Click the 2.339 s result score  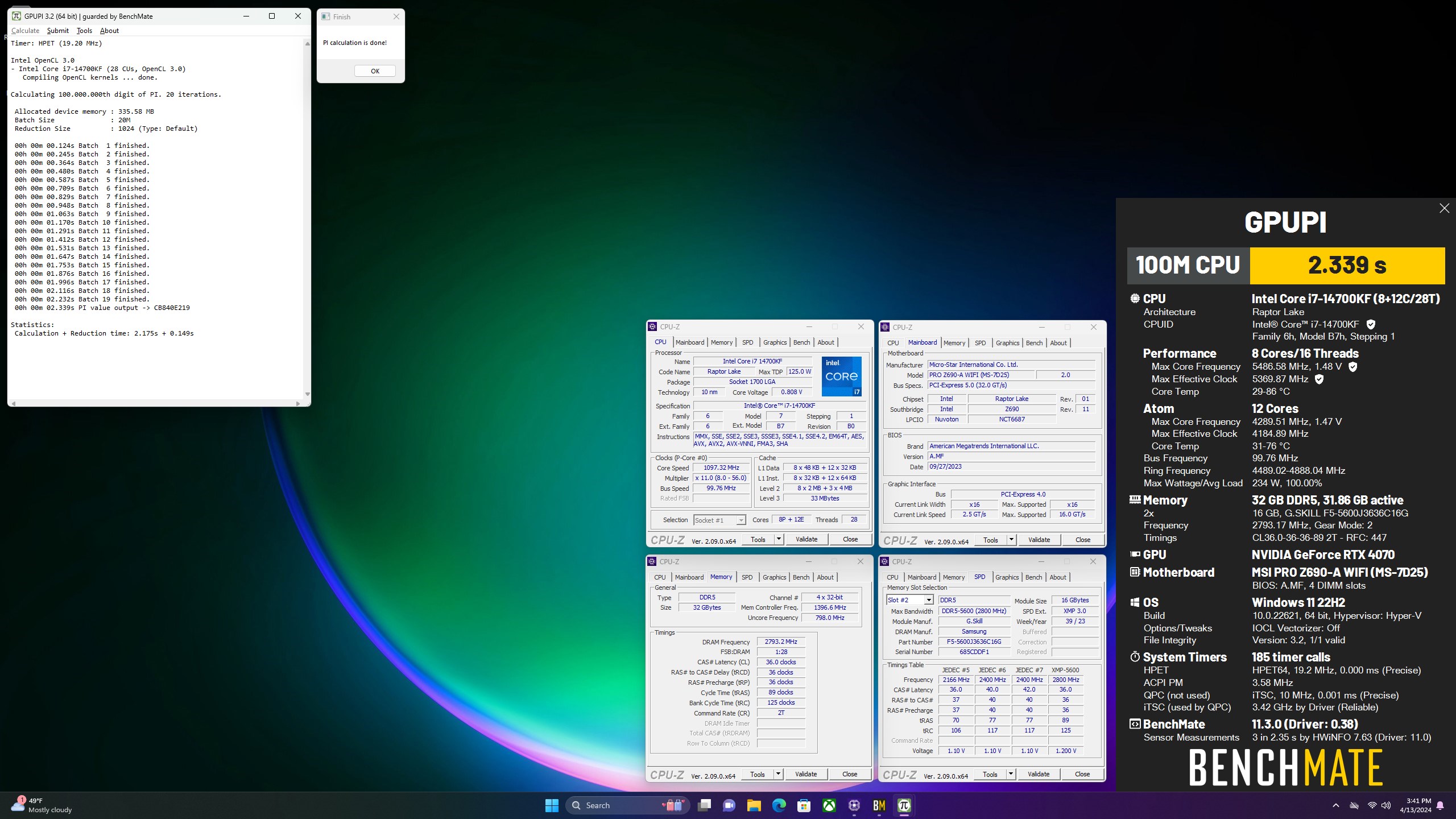[x=1347, y=266]
